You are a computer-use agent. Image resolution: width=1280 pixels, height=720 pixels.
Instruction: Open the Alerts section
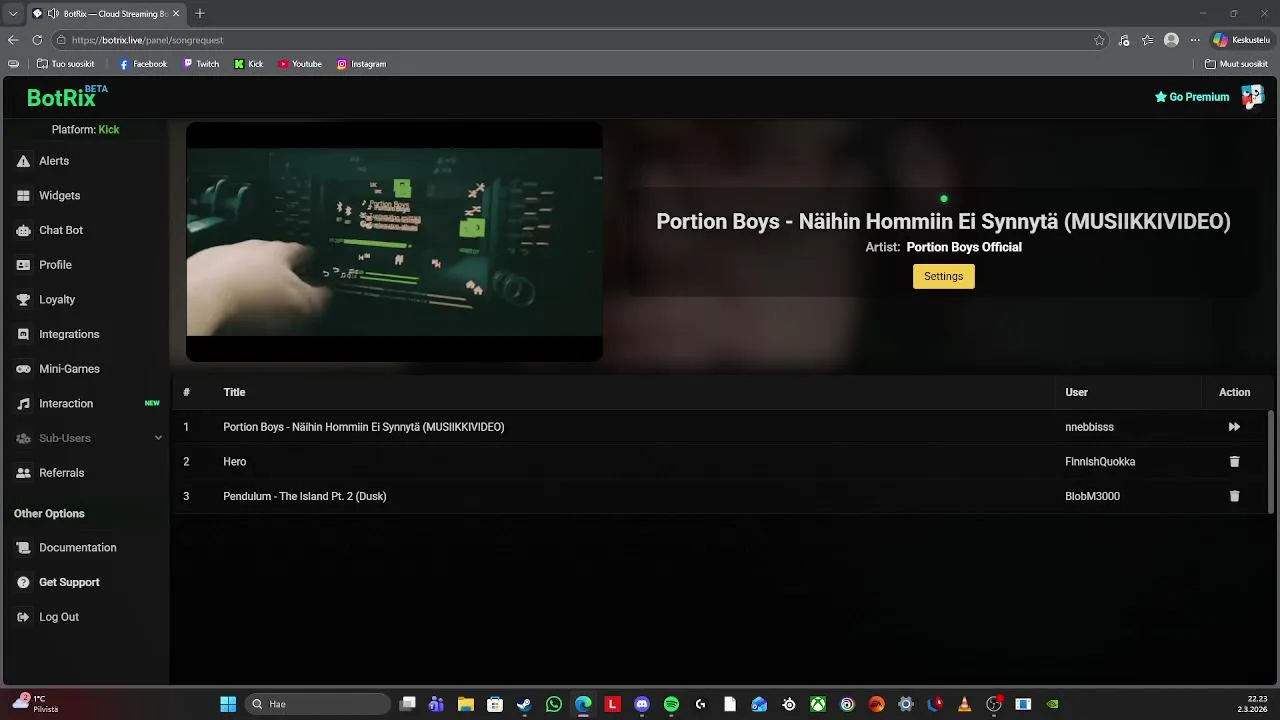(x=54, y=161)
